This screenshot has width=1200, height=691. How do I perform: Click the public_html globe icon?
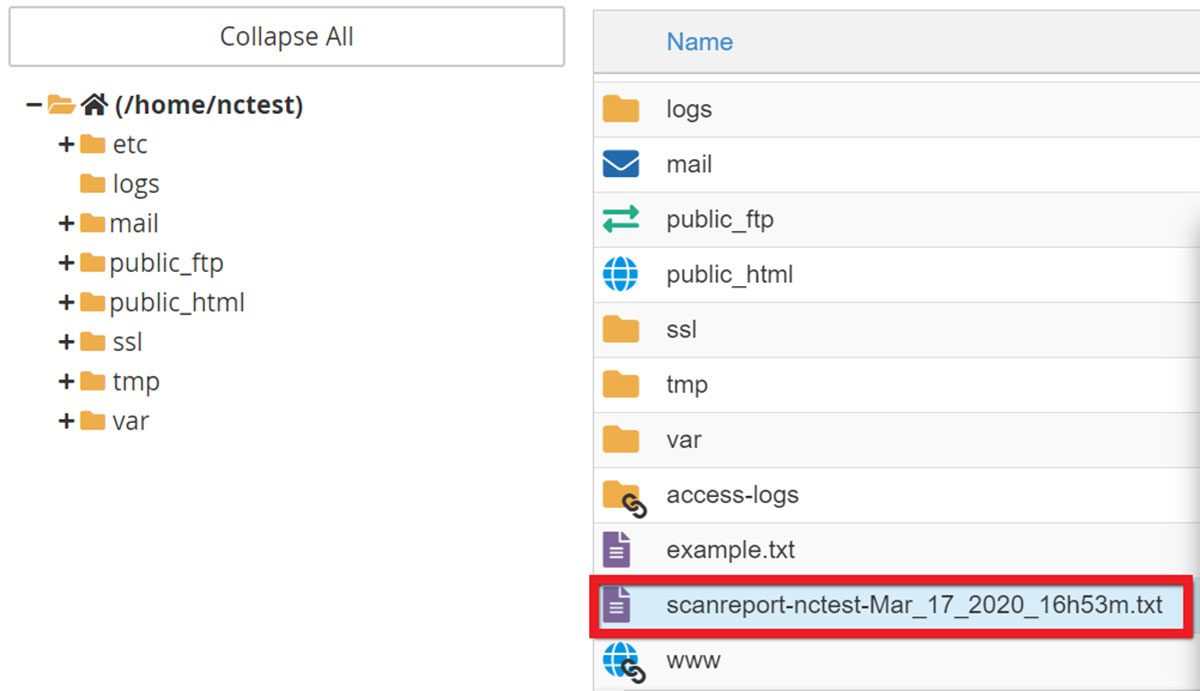(x=621, y=274)
